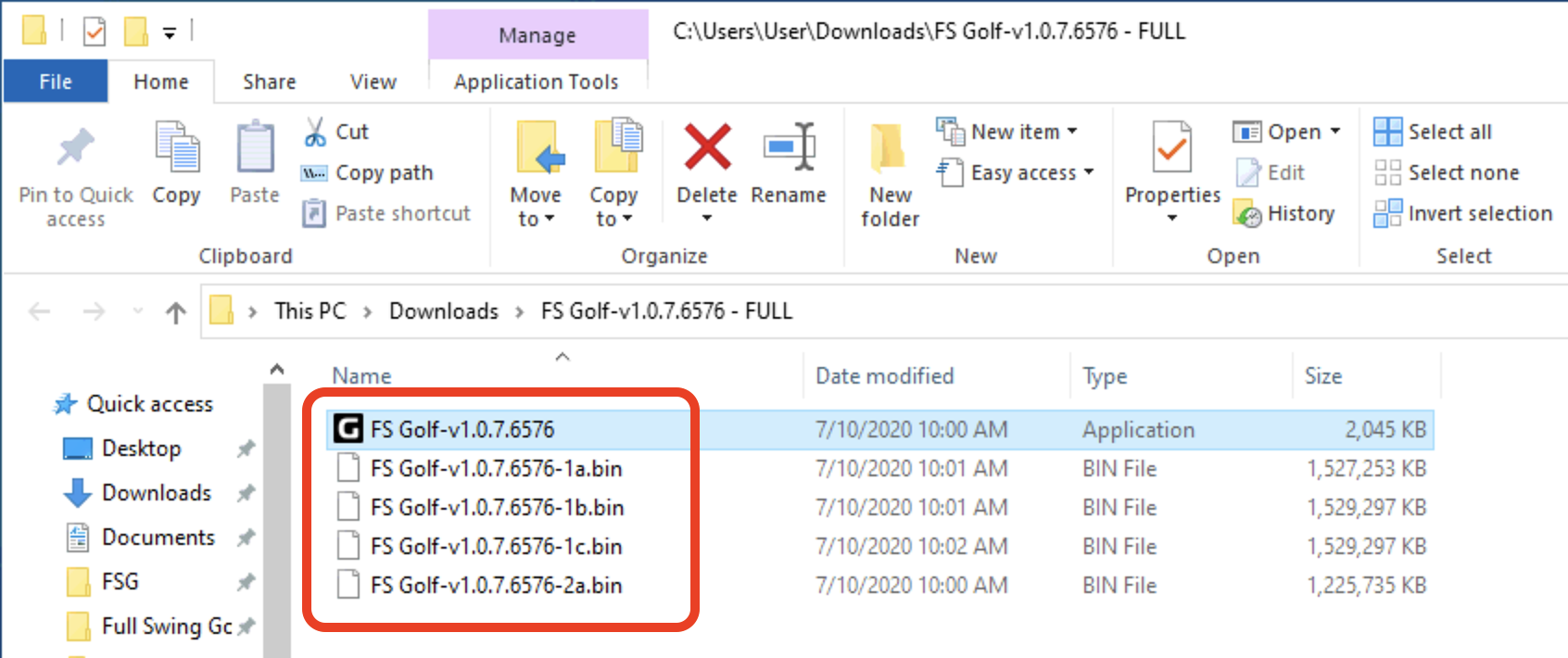Screen dimensions: 1568x658
Task: Click the New folder icon in title bar
Action: pos(136,32)
